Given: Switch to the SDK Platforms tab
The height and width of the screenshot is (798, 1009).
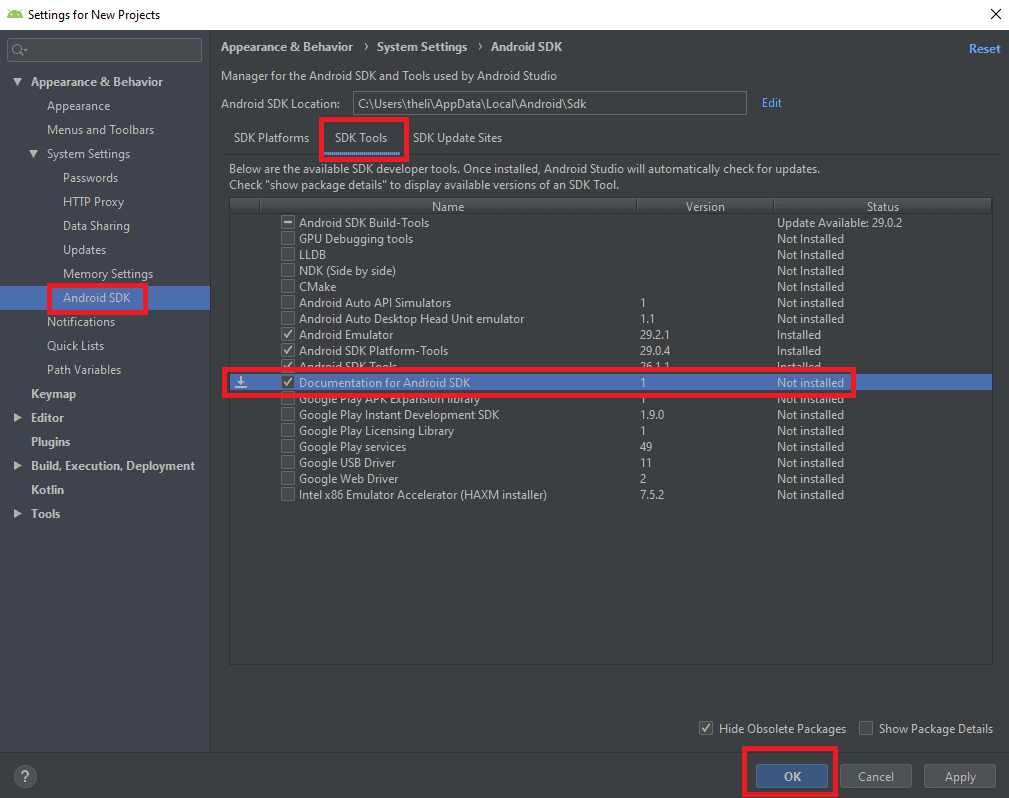Looking at the screenshot, I should [271, 138].
